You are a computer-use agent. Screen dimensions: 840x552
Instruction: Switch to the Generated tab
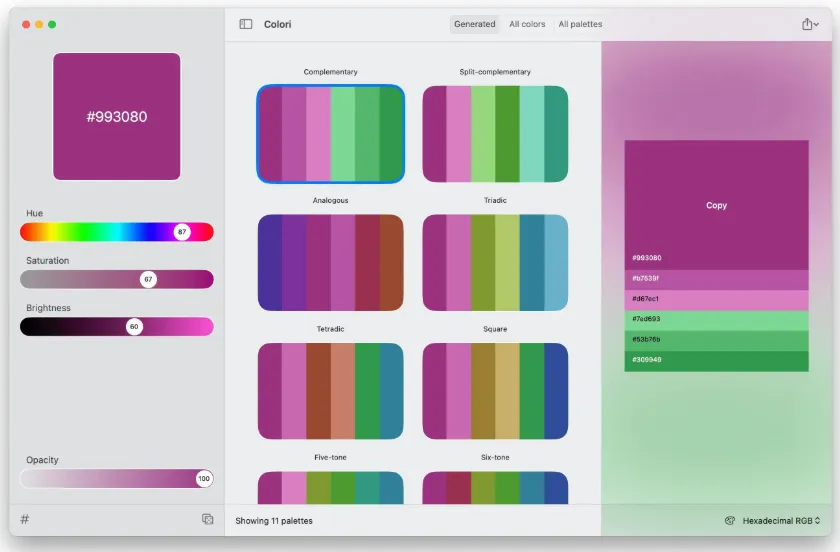475,24
